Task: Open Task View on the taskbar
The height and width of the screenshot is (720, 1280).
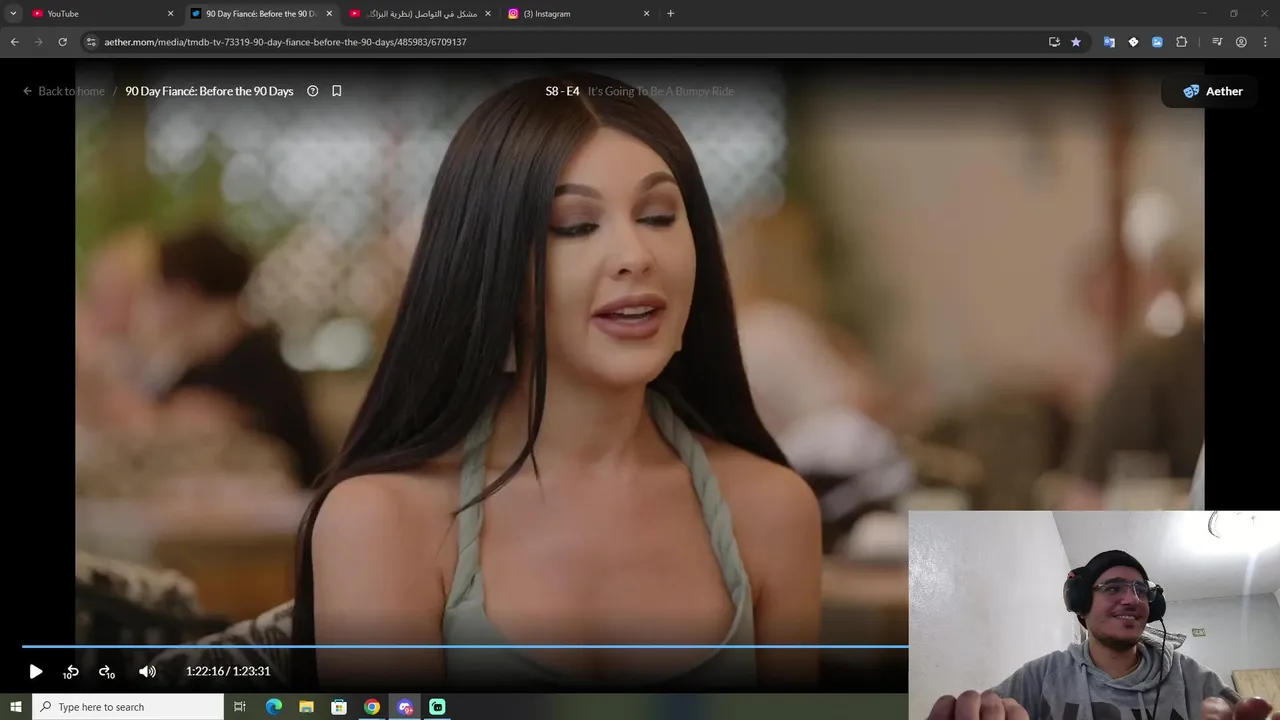Action: (240, 707)
